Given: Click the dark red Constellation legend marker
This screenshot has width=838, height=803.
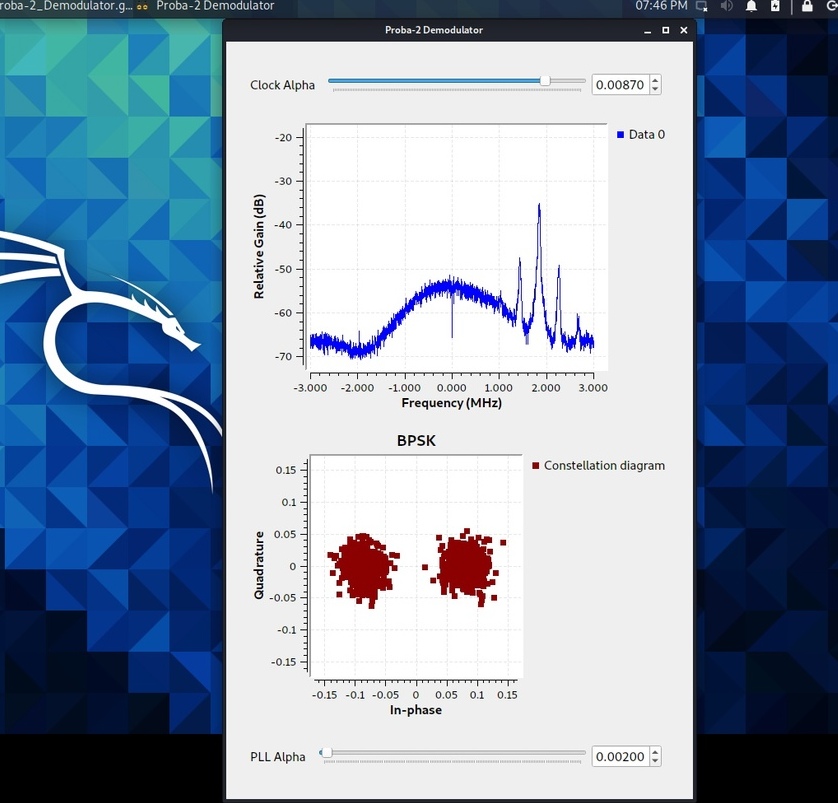Looking at the screenshot, I should [x=536, y=465].
